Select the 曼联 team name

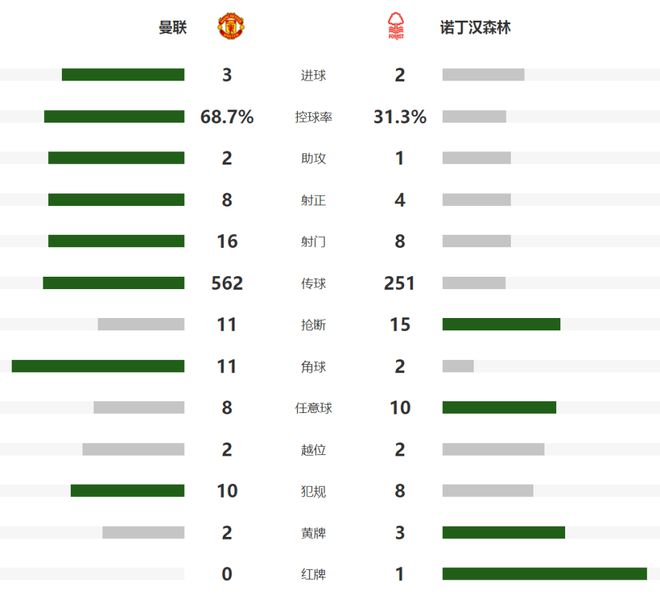[x=173, y=28]
